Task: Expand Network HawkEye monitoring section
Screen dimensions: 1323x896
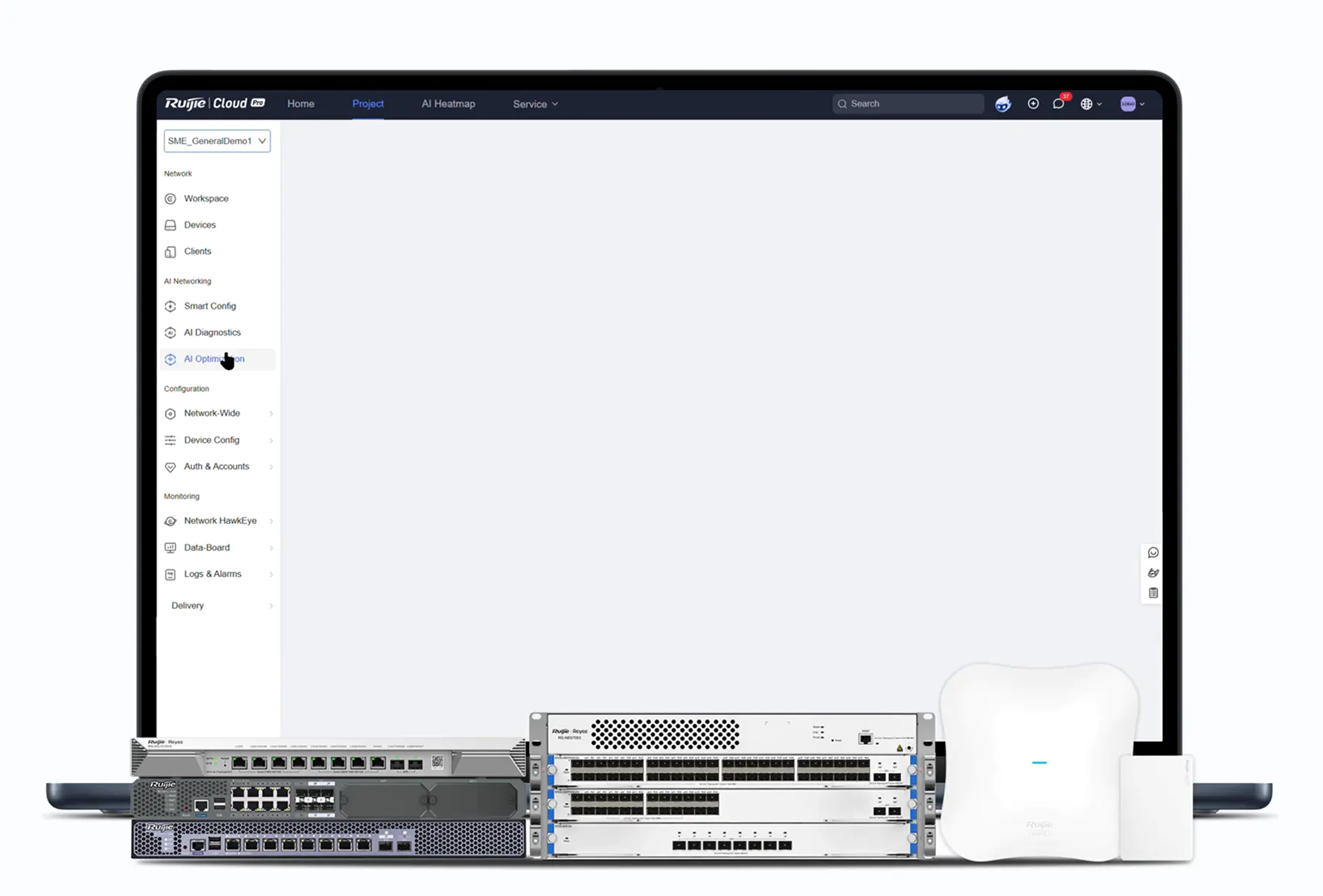Action: click(x=271, y=521)
